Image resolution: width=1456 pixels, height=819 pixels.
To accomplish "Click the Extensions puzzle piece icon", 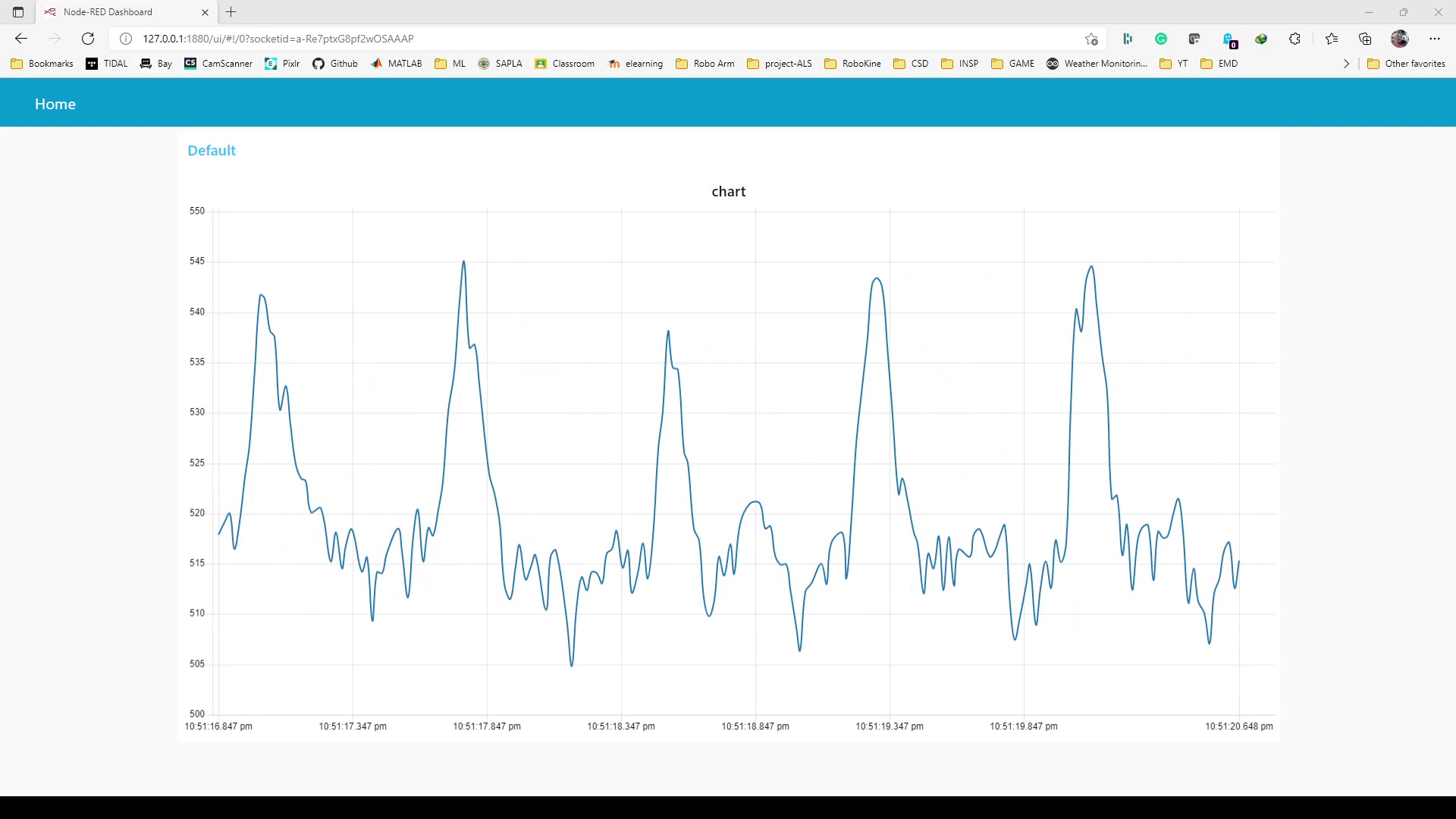I will tap(1294, 39).
